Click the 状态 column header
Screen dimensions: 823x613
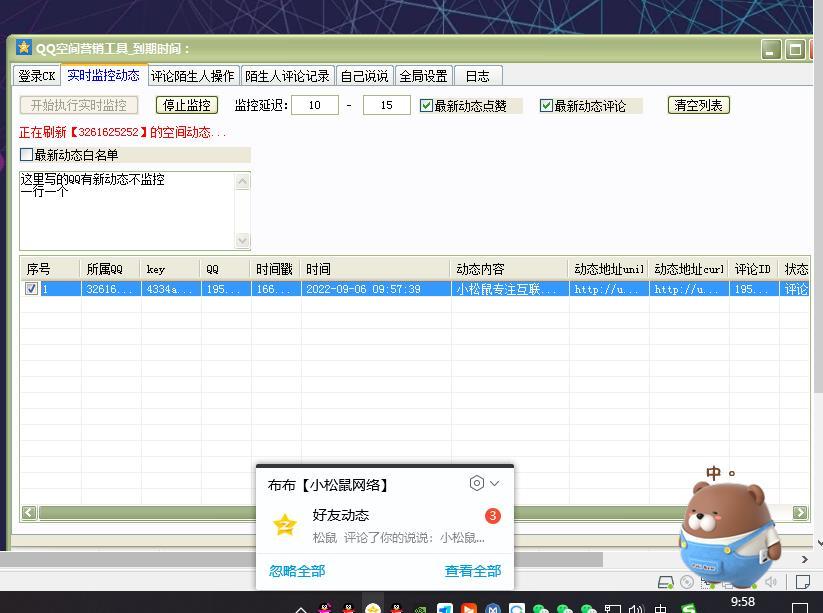(x=795, y=269)
